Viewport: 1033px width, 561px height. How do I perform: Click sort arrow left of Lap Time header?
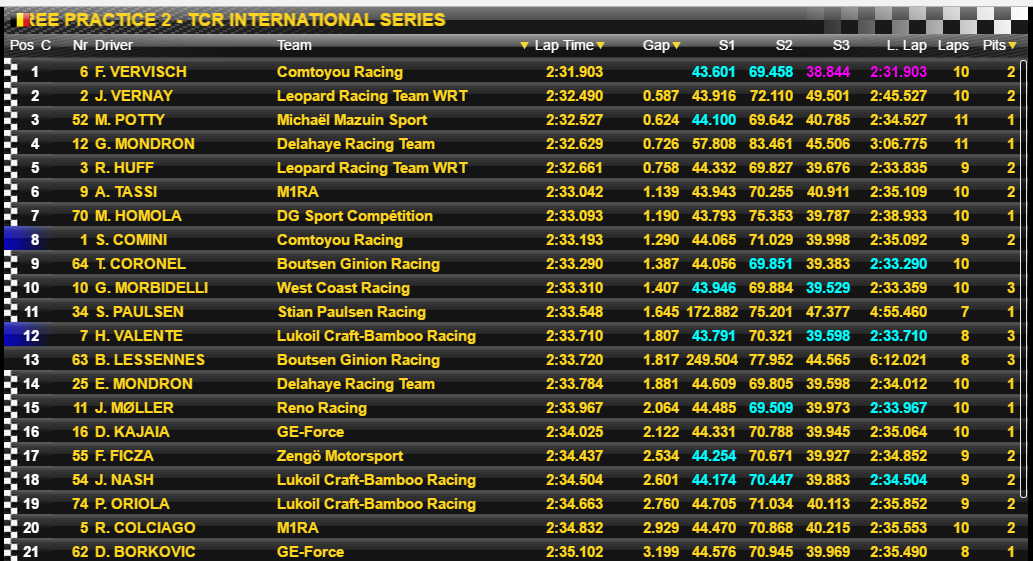tap(524, 45)
